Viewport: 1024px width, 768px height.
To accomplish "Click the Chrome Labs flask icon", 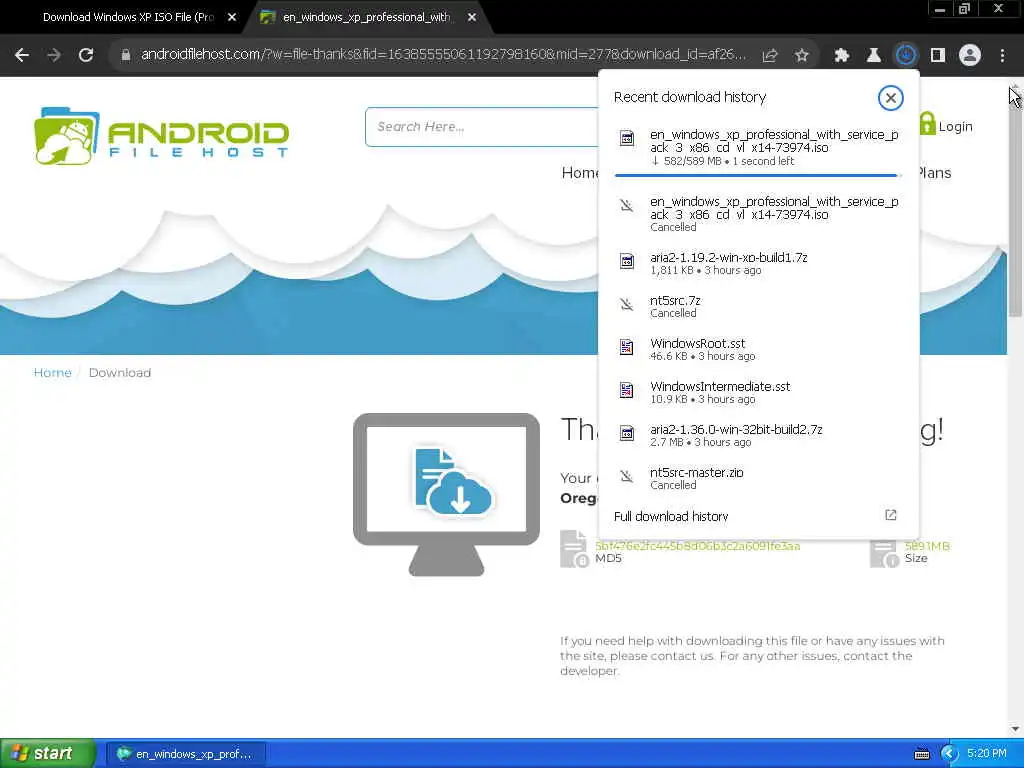I will click(873, 56).
